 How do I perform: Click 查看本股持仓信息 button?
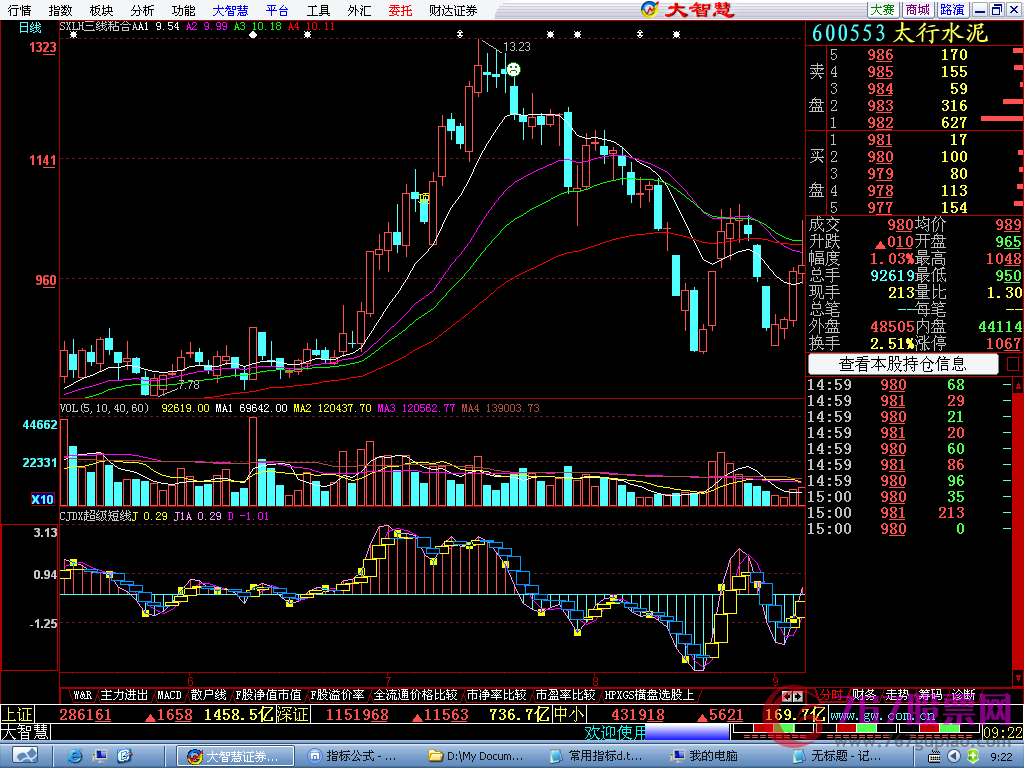point(903,364)
